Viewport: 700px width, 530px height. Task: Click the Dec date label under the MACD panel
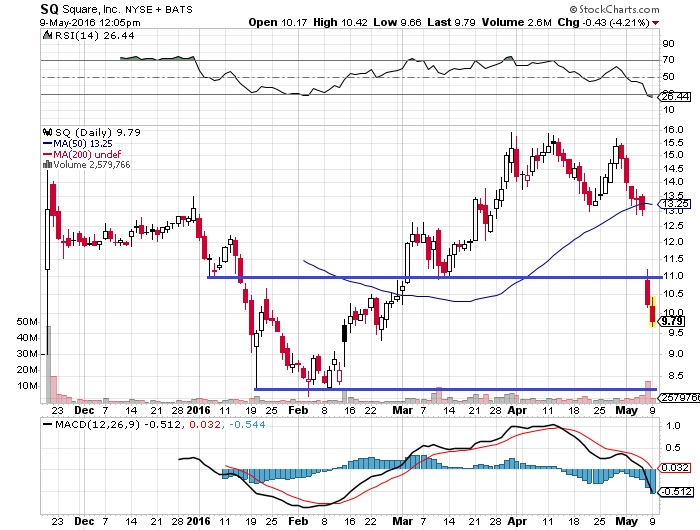coord(84,522)
